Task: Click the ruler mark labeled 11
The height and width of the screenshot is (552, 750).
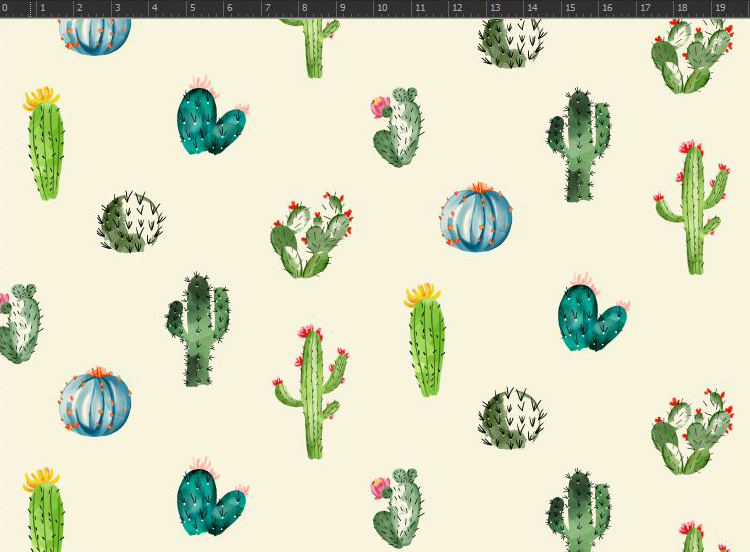Action: coord(420,8)
